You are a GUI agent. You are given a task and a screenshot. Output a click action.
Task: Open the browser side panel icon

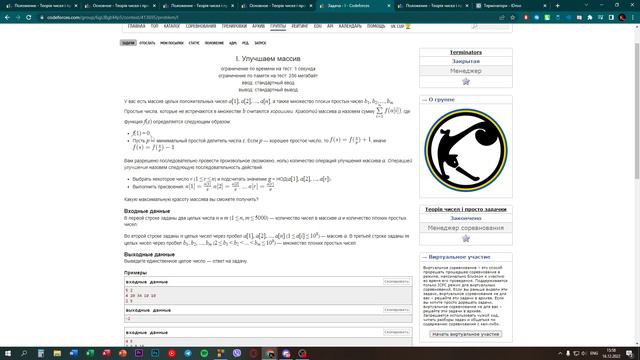pyautogui.click(x=611, y=18)
